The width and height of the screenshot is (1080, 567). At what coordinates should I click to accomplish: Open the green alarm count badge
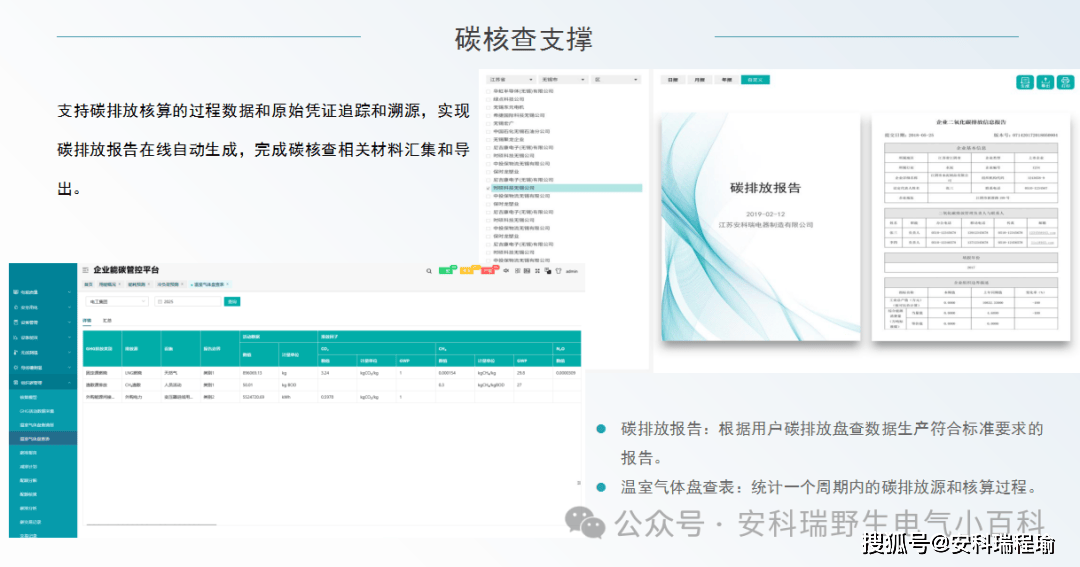(x=448, y=269)
